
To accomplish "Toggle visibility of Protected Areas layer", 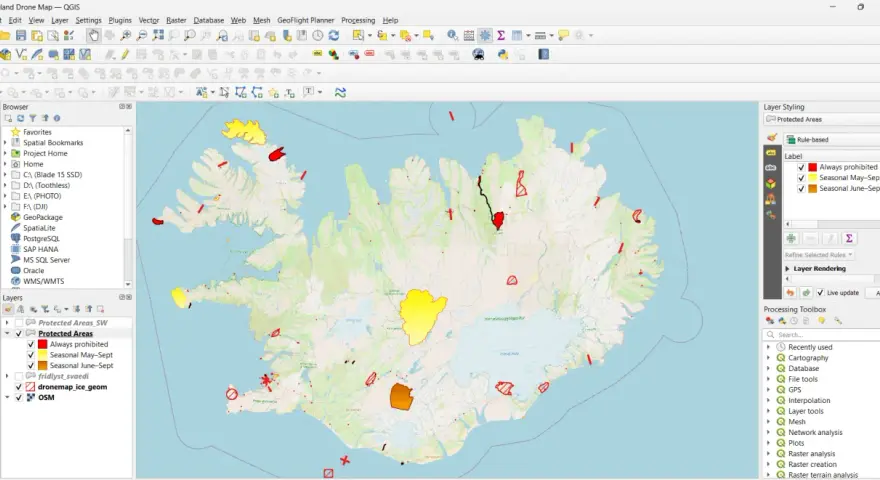I will click(x=19, y=333).
